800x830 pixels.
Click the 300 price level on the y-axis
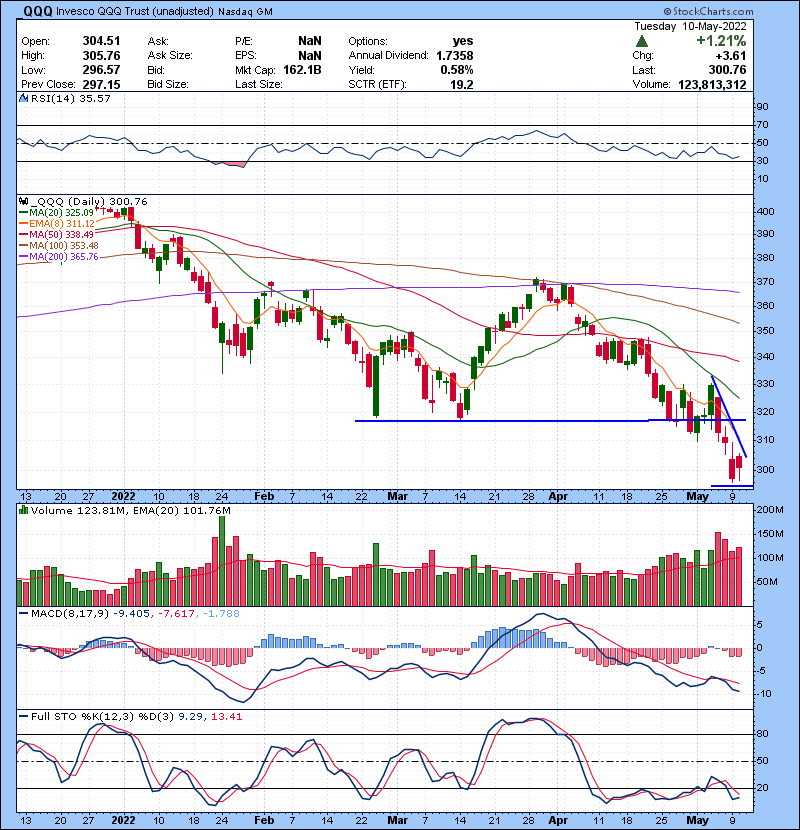pos(766,470)
